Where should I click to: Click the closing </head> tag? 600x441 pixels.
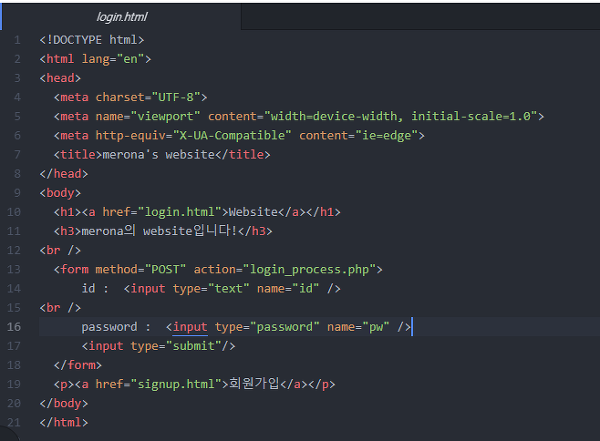(x=64, y=174)
